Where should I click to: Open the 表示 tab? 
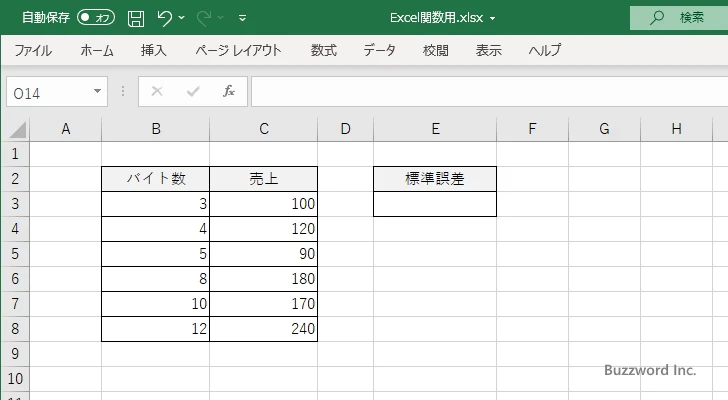click(488, 50)
